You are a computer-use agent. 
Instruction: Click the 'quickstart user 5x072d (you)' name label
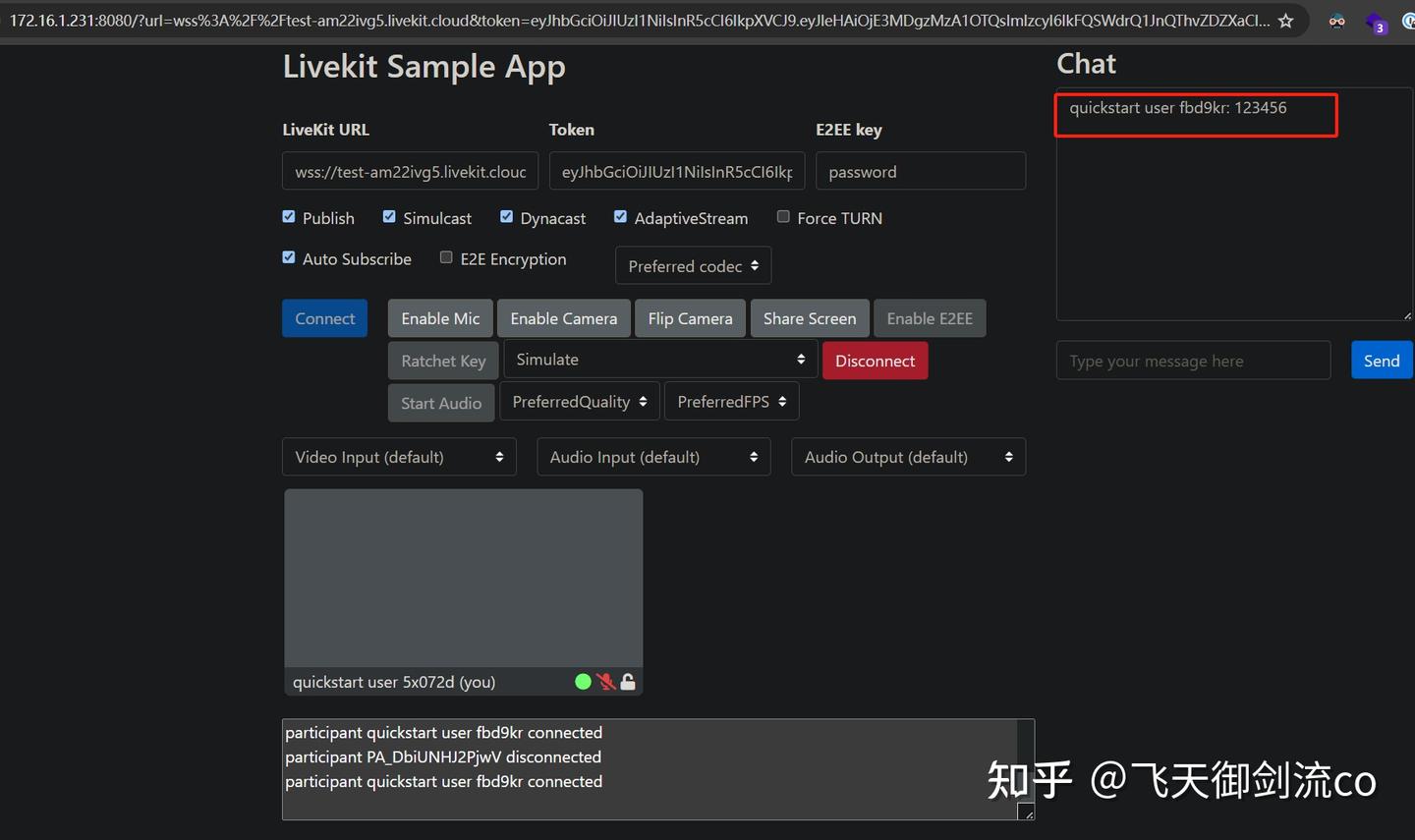(x=394, y=682)
